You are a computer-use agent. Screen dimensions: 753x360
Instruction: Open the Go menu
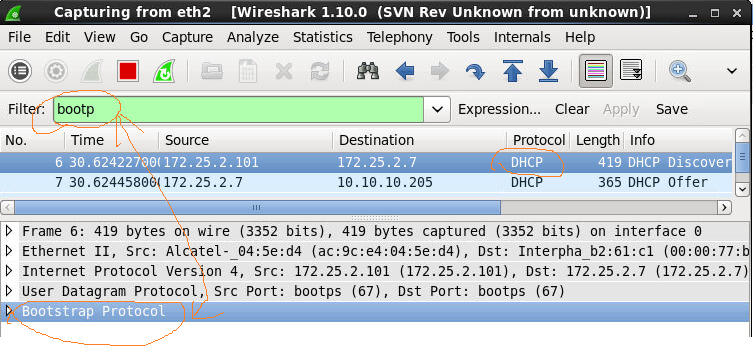point(139,37)
